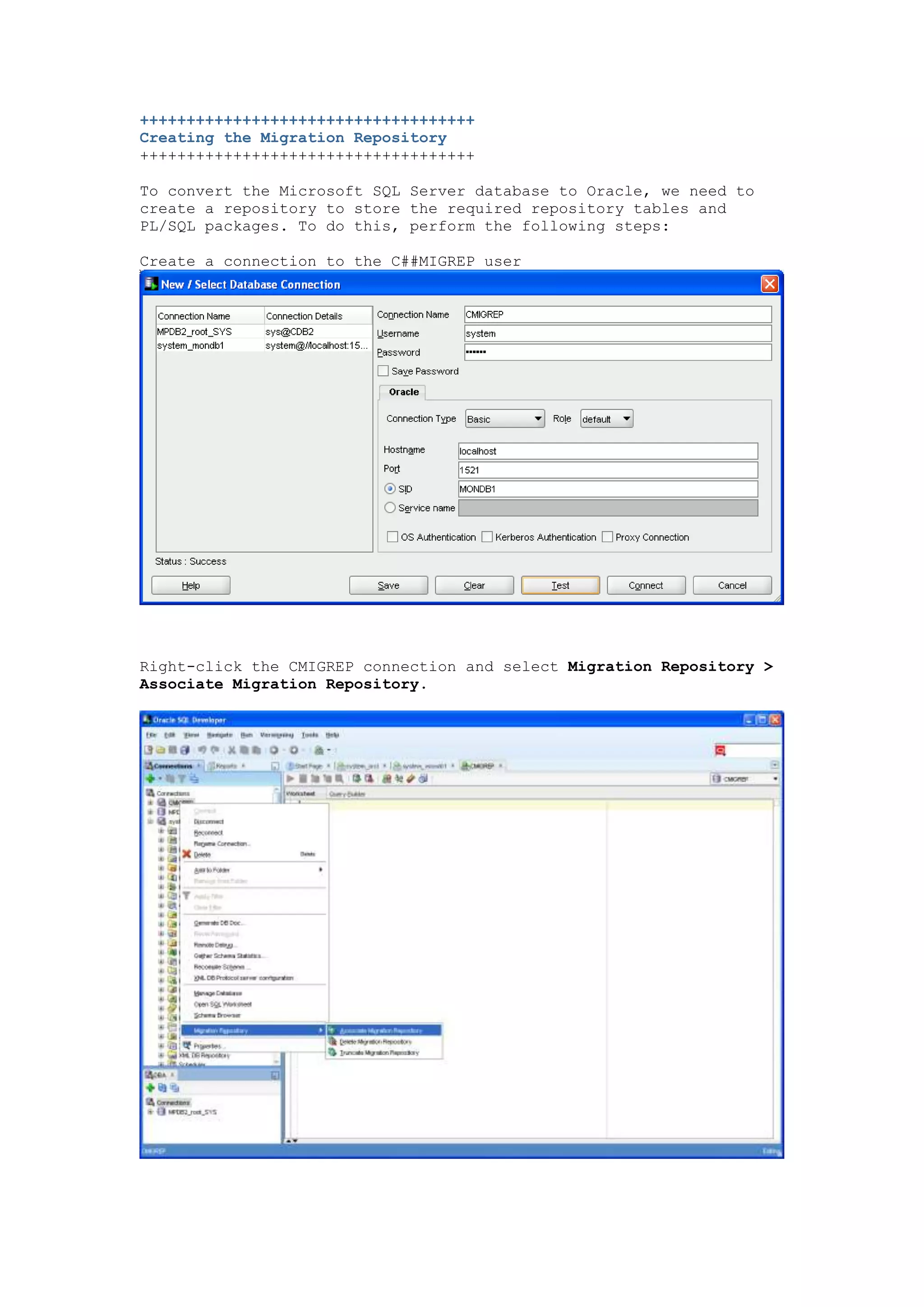Click the Username field containing system
The image size is (924, 1307).
[618, 334]
